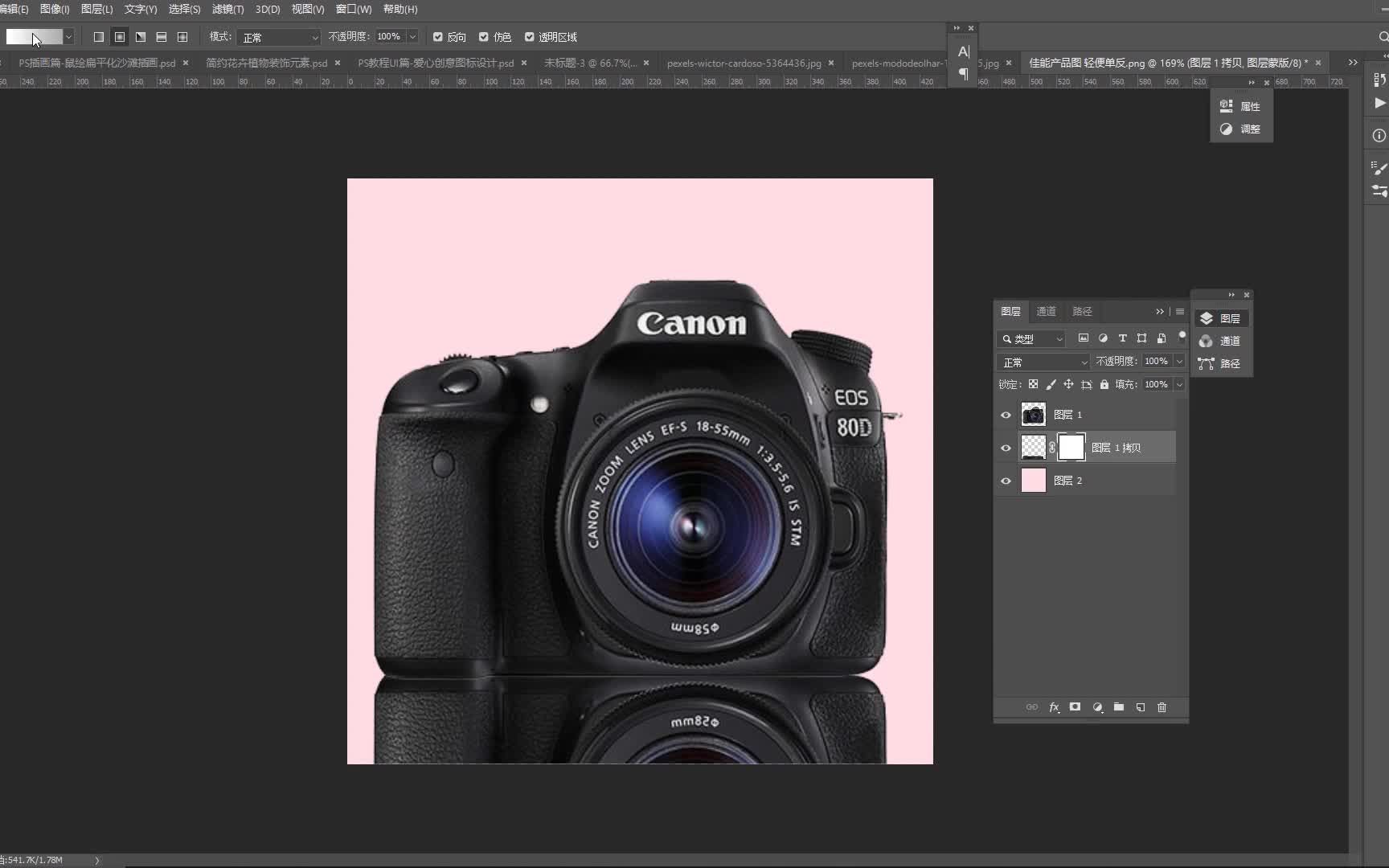The image size is (1389, 868).
Task: Hide 图层 1 with eye icon
Action: coord(1006,415)
